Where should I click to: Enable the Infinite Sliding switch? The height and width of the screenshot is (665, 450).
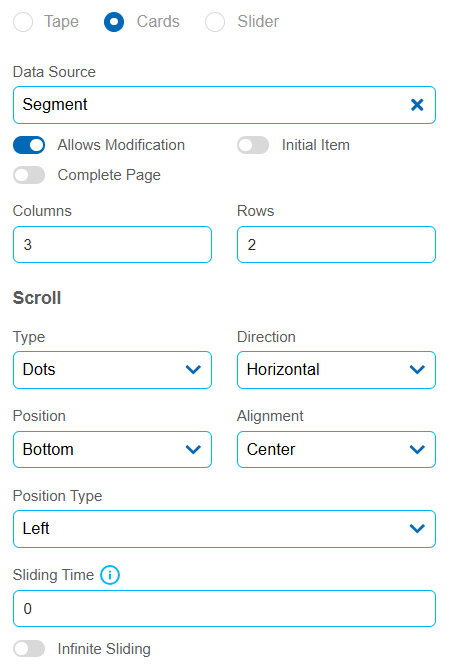[x=29, y=649]
